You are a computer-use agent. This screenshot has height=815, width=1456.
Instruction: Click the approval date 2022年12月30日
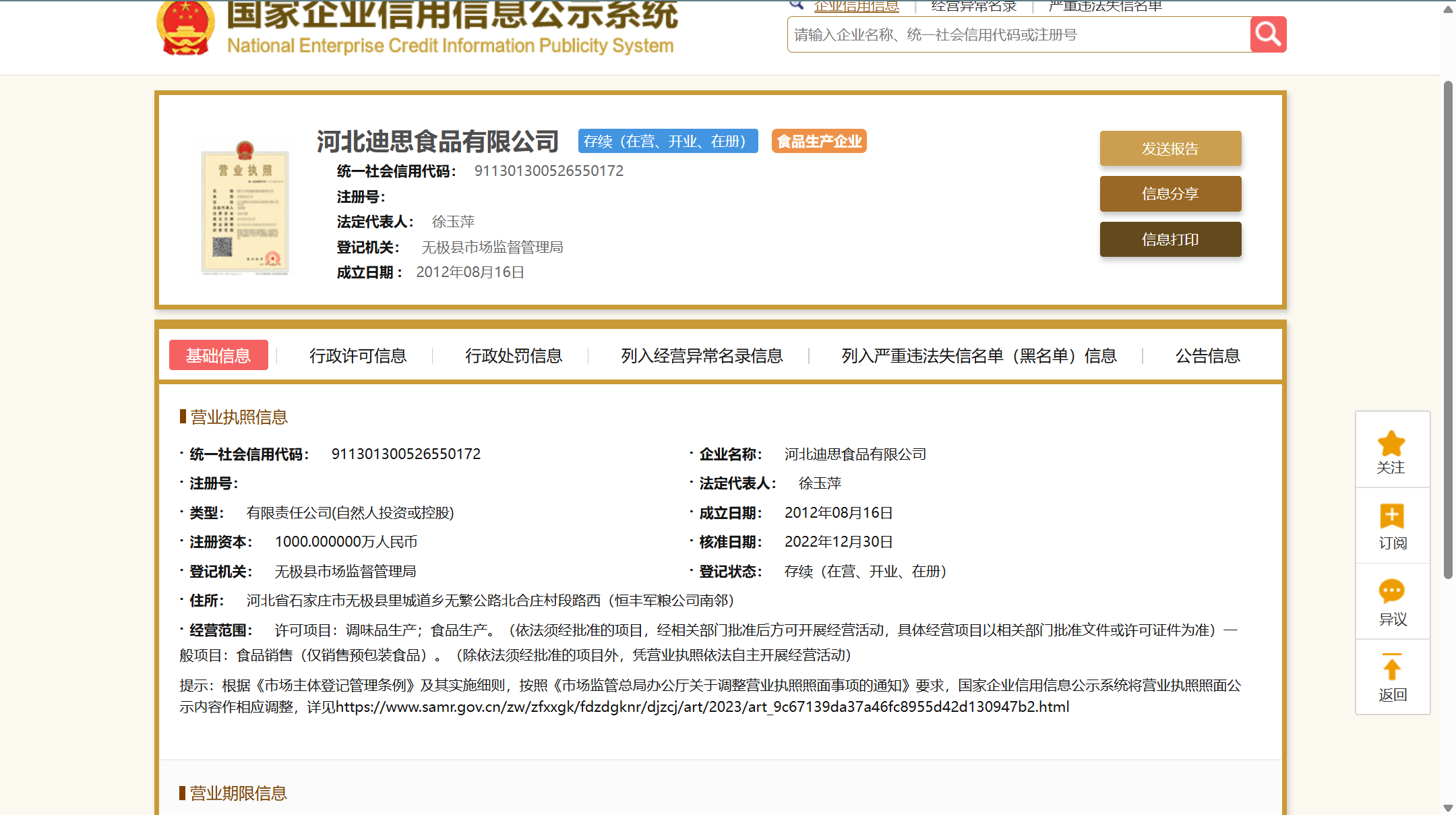point(839,542)
